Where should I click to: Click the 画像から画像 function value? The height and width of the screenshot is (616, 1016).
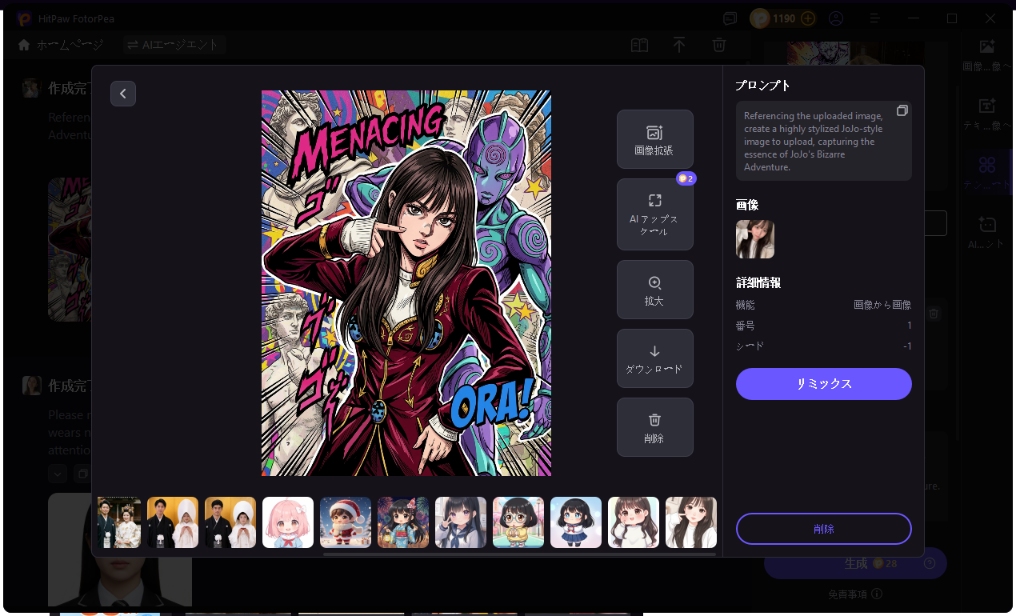pyautogui.click(x=882, y=304)
